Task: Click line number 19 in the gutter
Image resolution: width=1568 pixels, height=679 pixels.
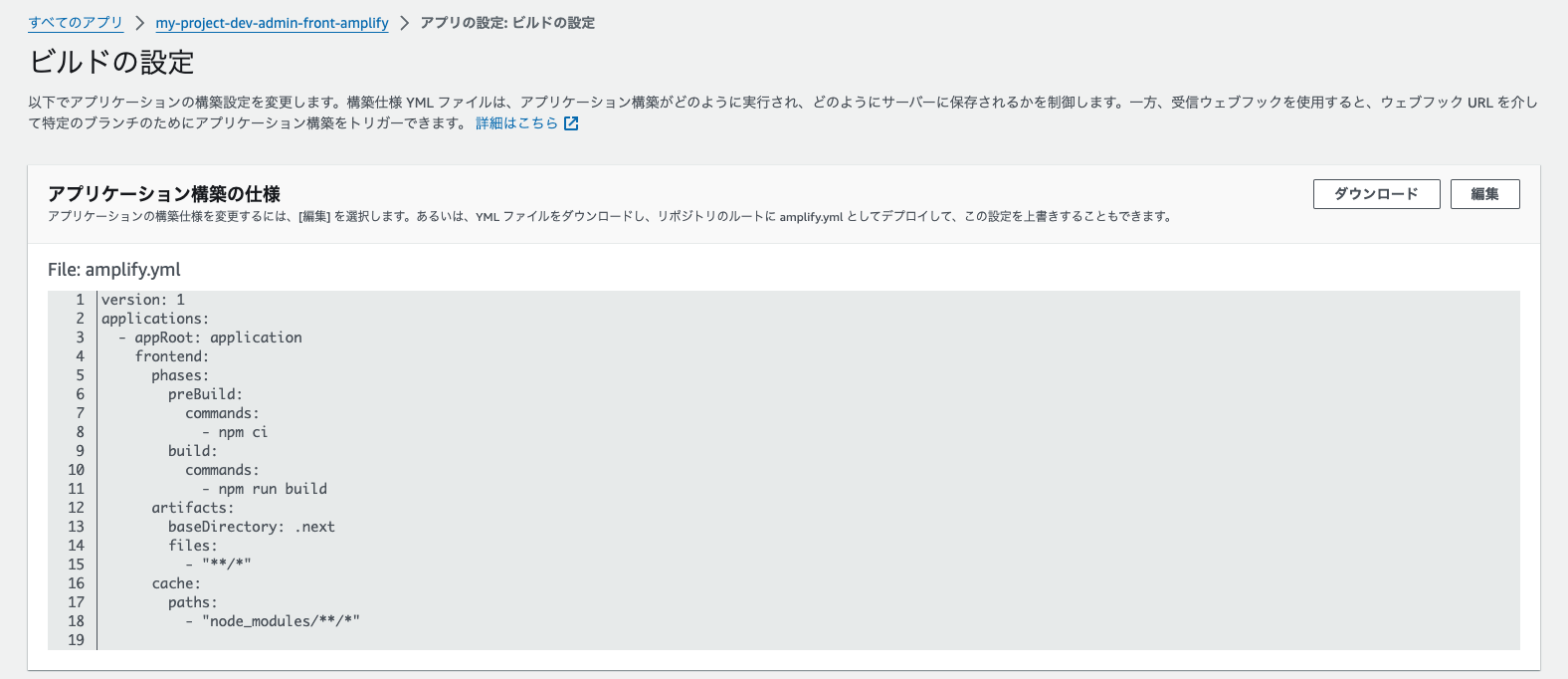Action: (x=77, y=640)
